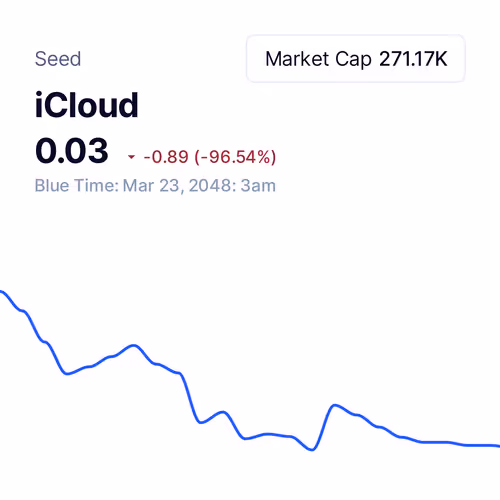The image size is (500, 500).
Task: Open the Market Cap 271.17K box
Action: click(355, 59)
